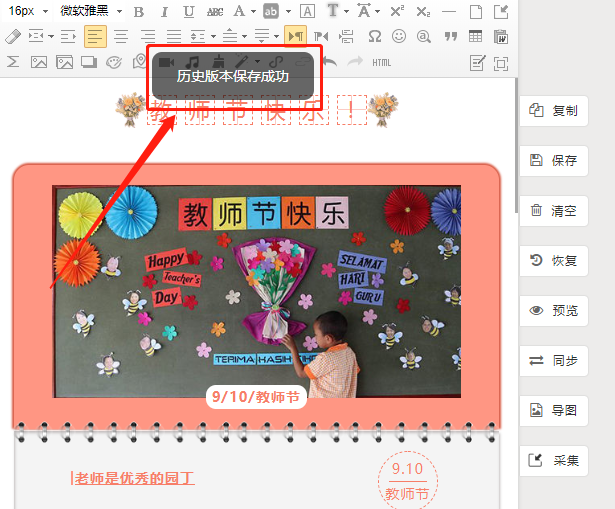Select the eraser clear formatting tool

[x=13, y=37]
